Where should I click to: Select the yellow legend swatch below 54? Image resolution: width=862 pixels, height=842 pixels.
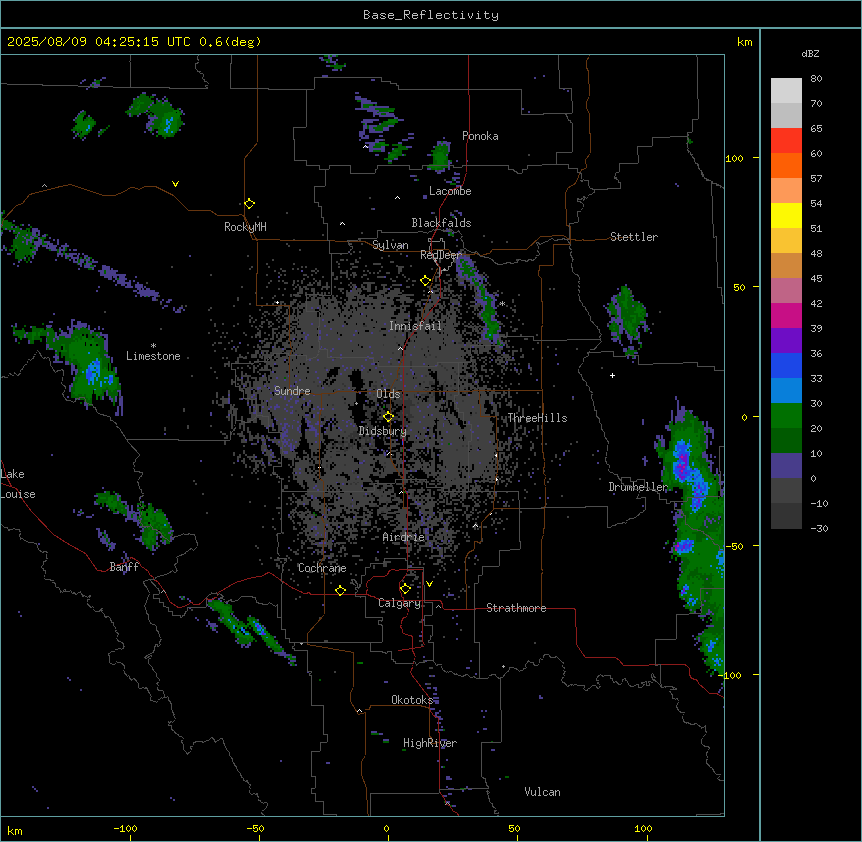786,215
